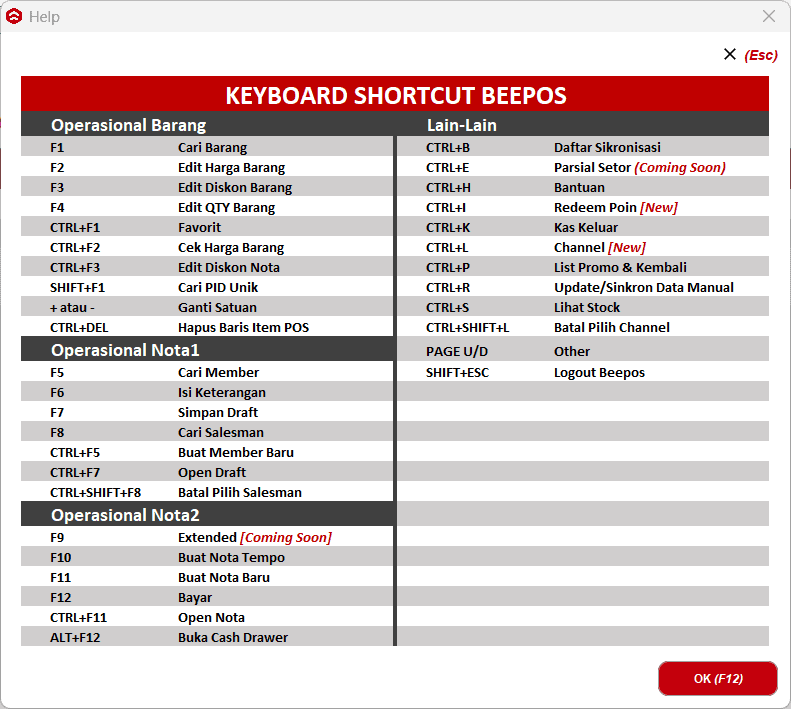791x709 pixels.
Task: Select 'Buat Member Baru' text
Action: pos(236,453)
